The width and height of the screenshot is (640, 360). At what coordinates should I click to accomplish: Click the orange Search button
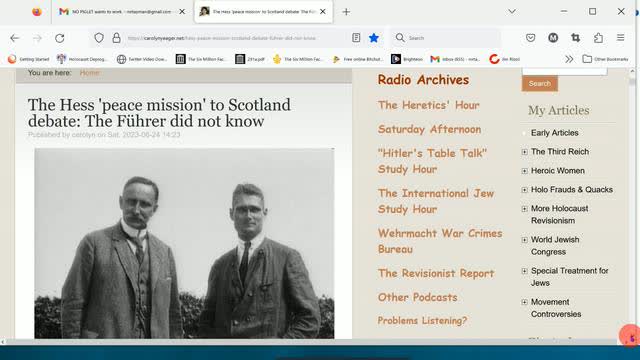tap(540, 84)
